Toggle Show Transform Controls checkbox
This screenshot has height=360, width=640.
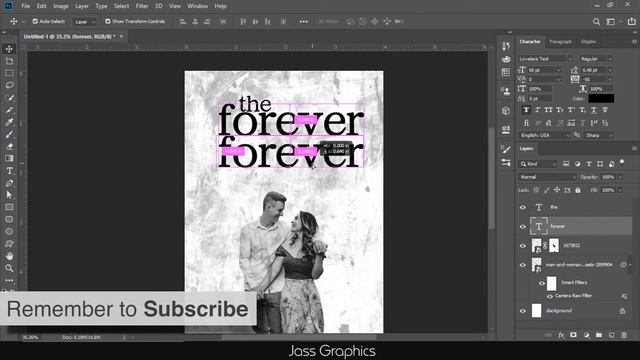coord(108,21)
